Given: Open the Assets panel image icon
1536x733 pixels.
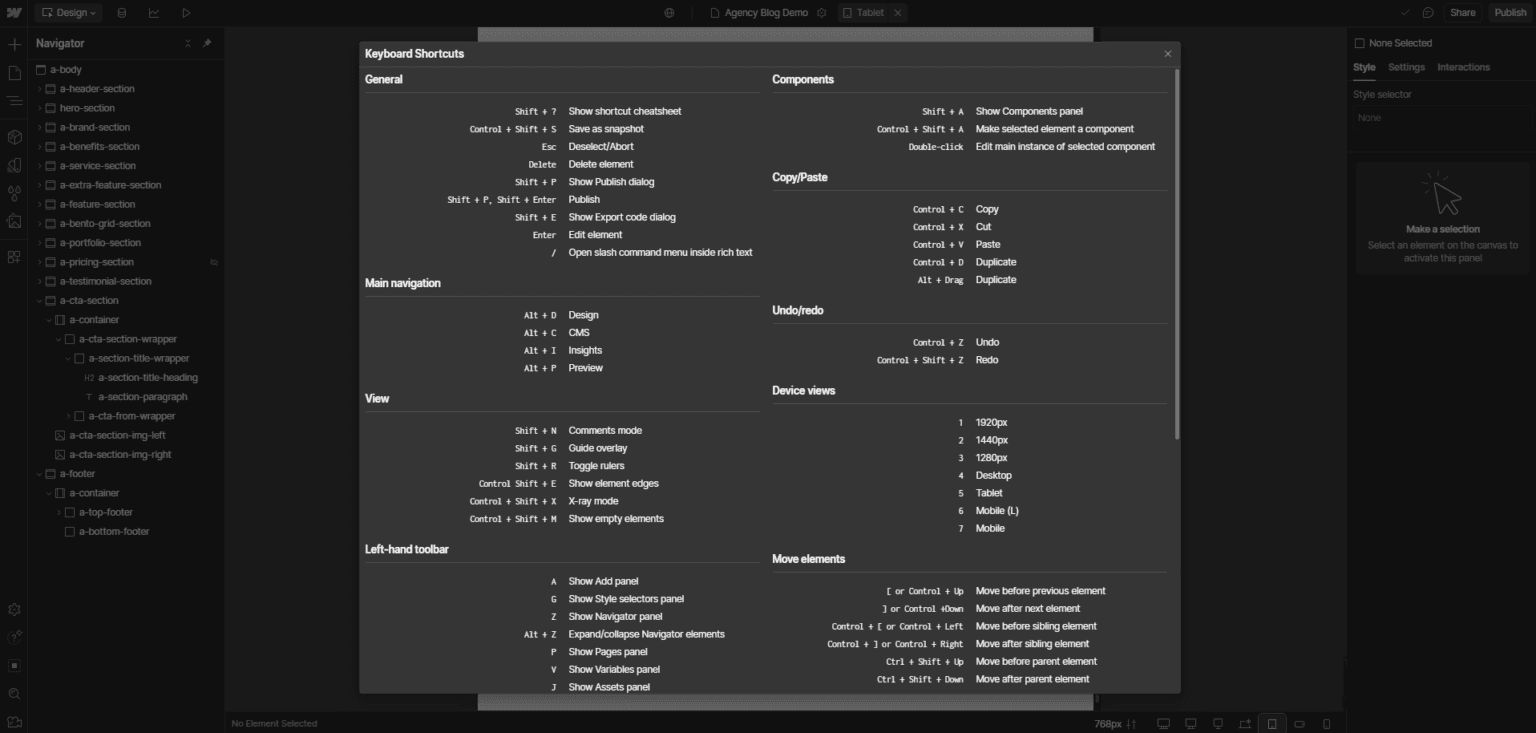Looking at the screenshot, I should point(14,221).
